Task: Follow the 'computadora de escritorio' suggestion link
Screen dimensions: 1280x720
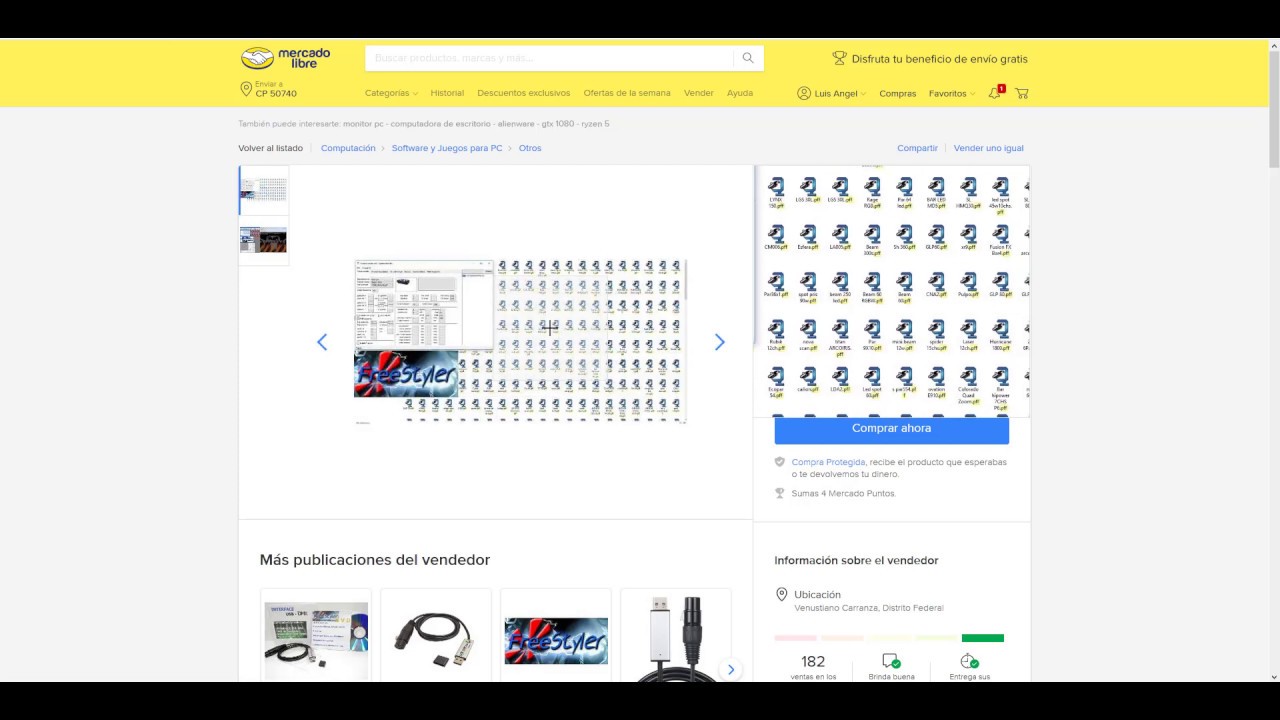Action: [x=441, y=124]
